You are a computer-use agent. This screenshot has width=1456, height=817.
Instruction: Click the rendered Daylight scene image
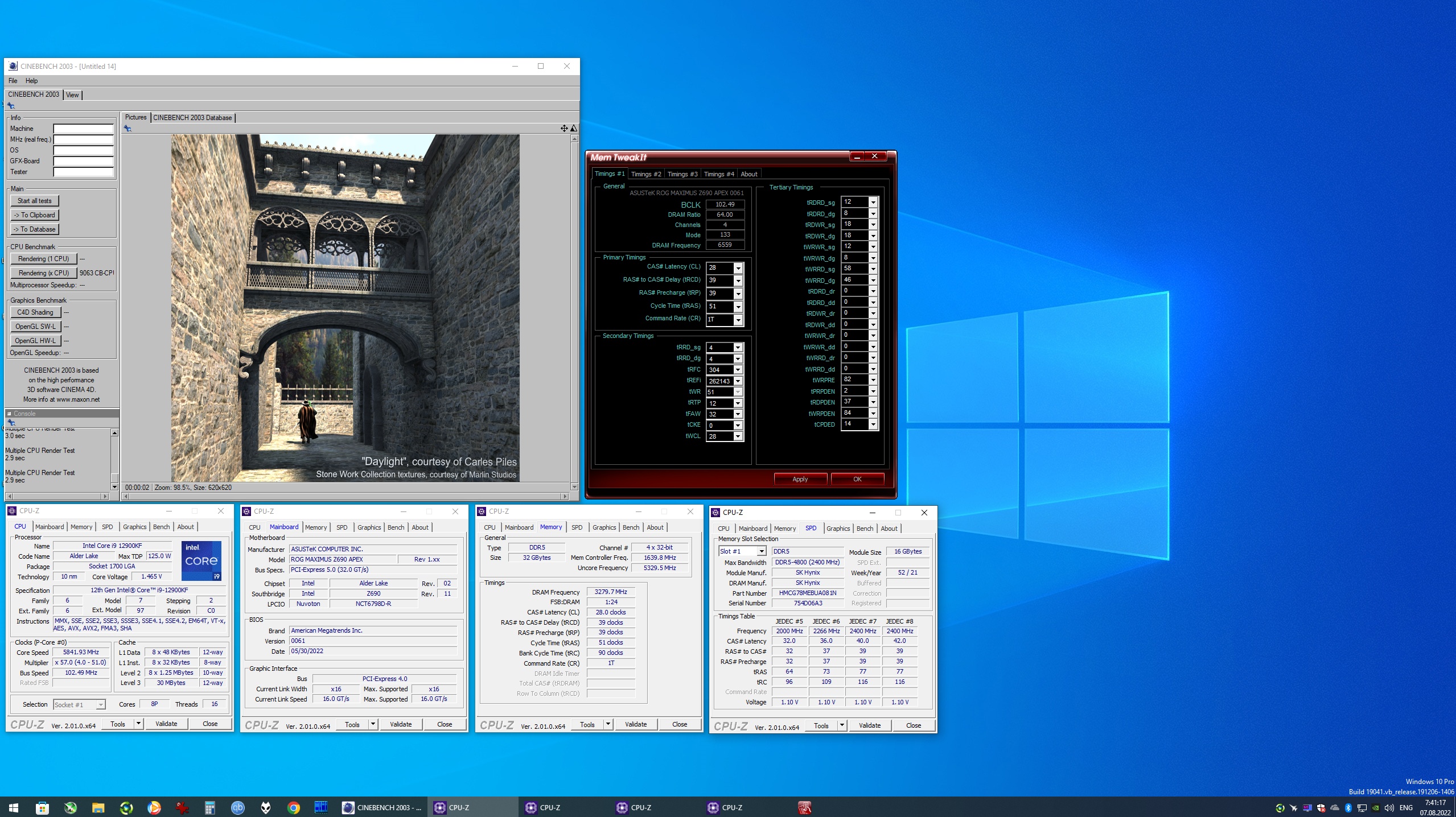pos(346,308)
